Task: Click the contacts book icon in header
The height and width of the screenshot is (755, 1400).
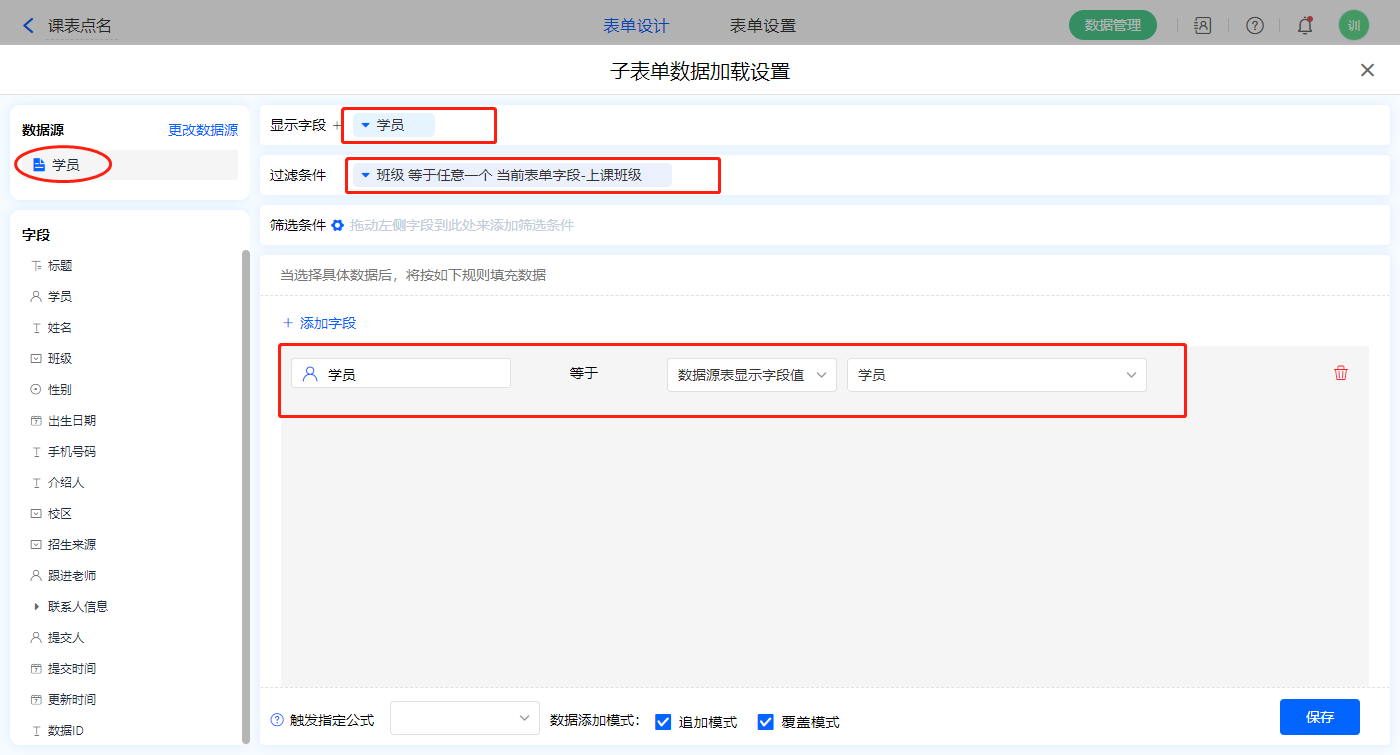Action: coord(1203,26)
